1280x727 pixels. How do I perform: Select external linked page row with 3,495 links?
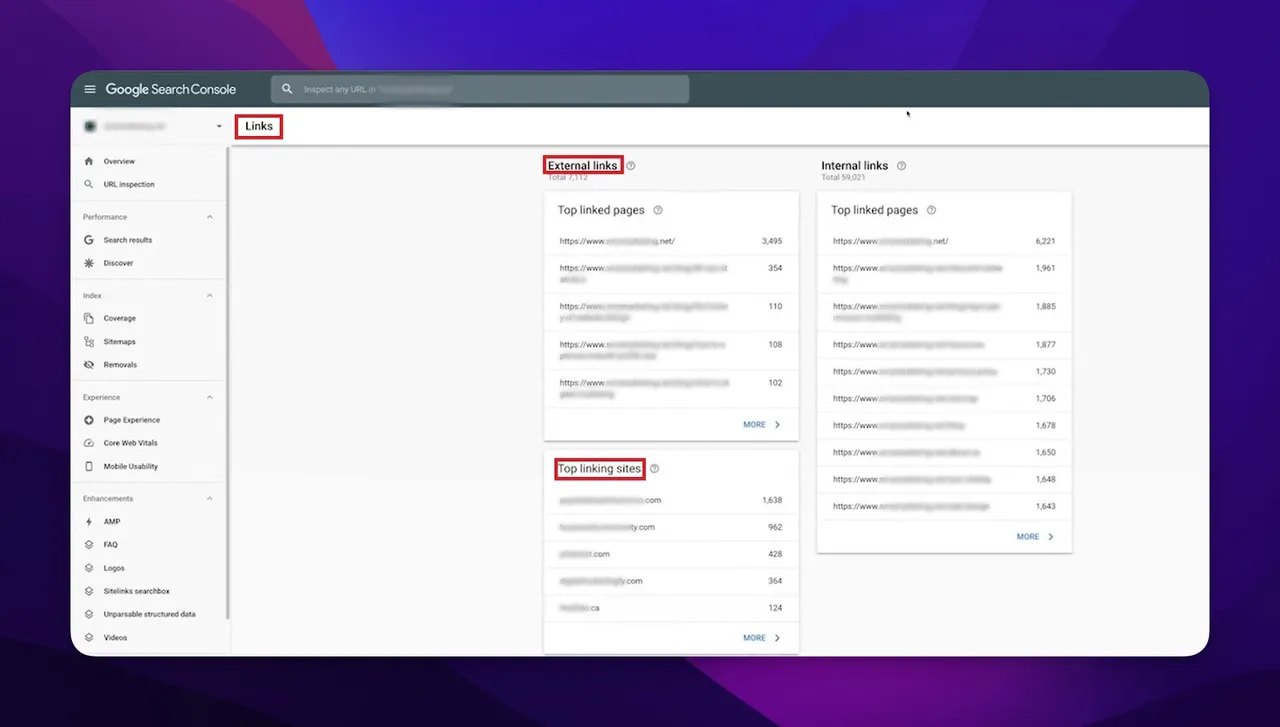[x=671, y=241]
